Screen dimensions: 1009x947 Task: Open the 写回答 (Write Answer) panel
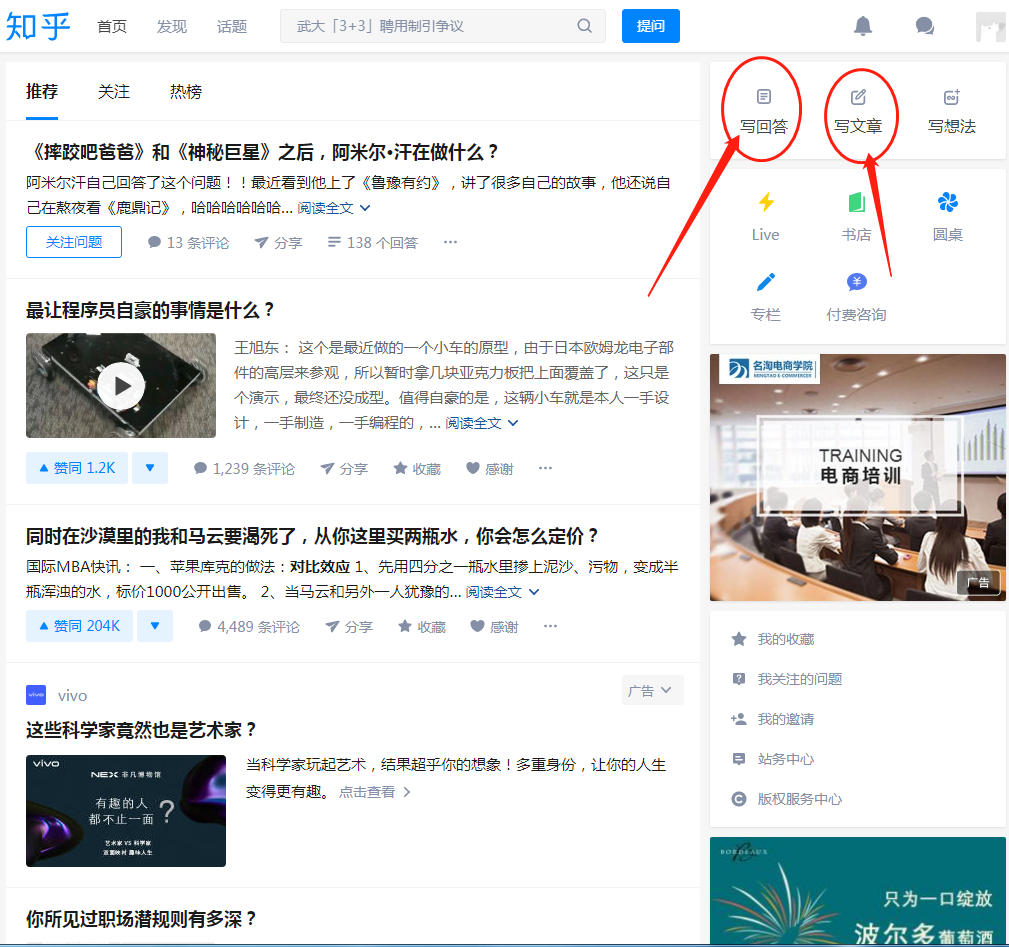(x=761, y=110)
